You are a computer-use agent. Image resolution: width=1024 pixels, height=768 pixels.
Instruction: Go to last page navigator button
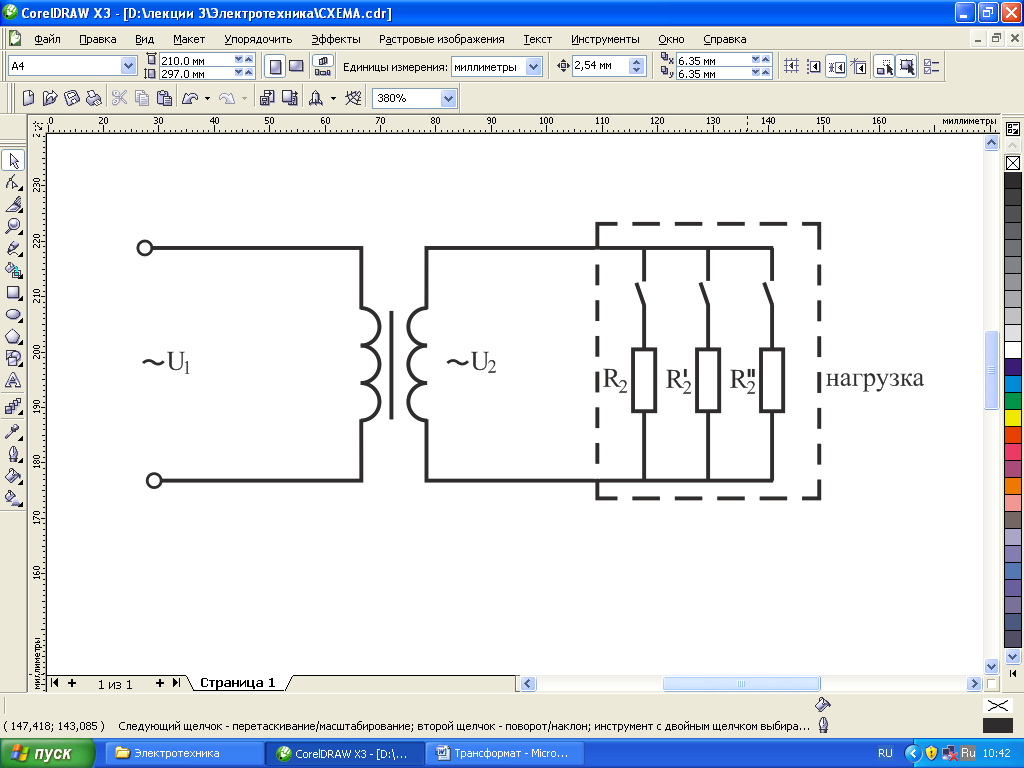coord(176,683)
